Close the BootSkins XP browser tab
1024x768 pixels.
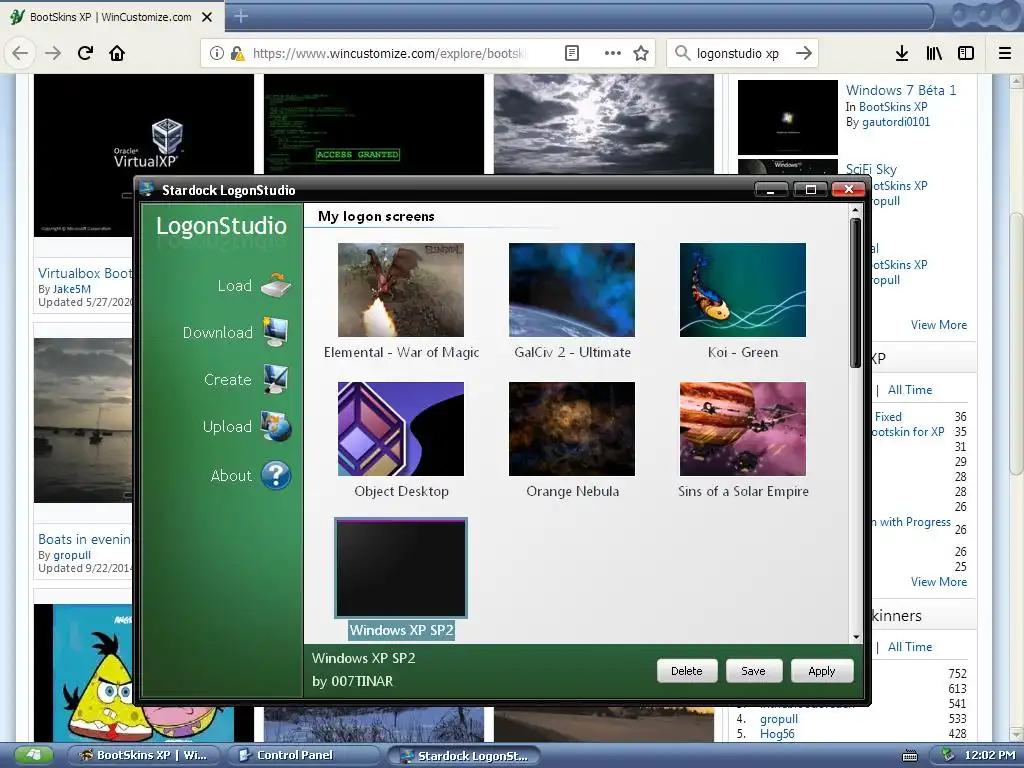(x=207, y=17)
